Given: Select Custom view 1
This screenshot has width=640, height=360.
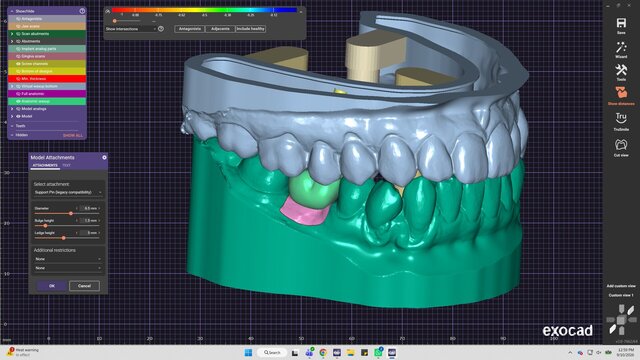Looking at the screenshot, I should point(621,295).
